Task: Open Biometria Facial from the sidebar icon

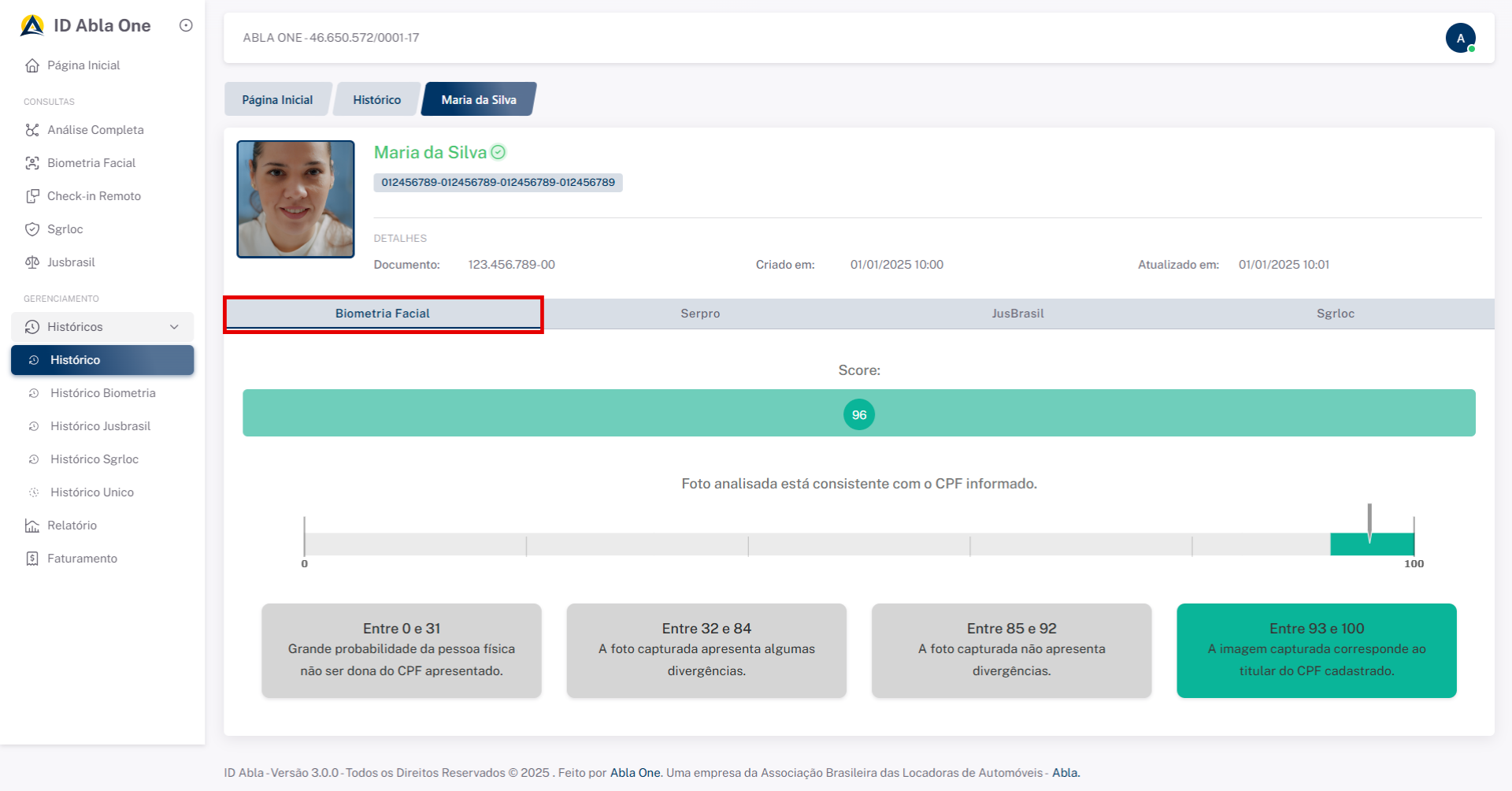Action: pyautogui.click(x=32, y=163)
